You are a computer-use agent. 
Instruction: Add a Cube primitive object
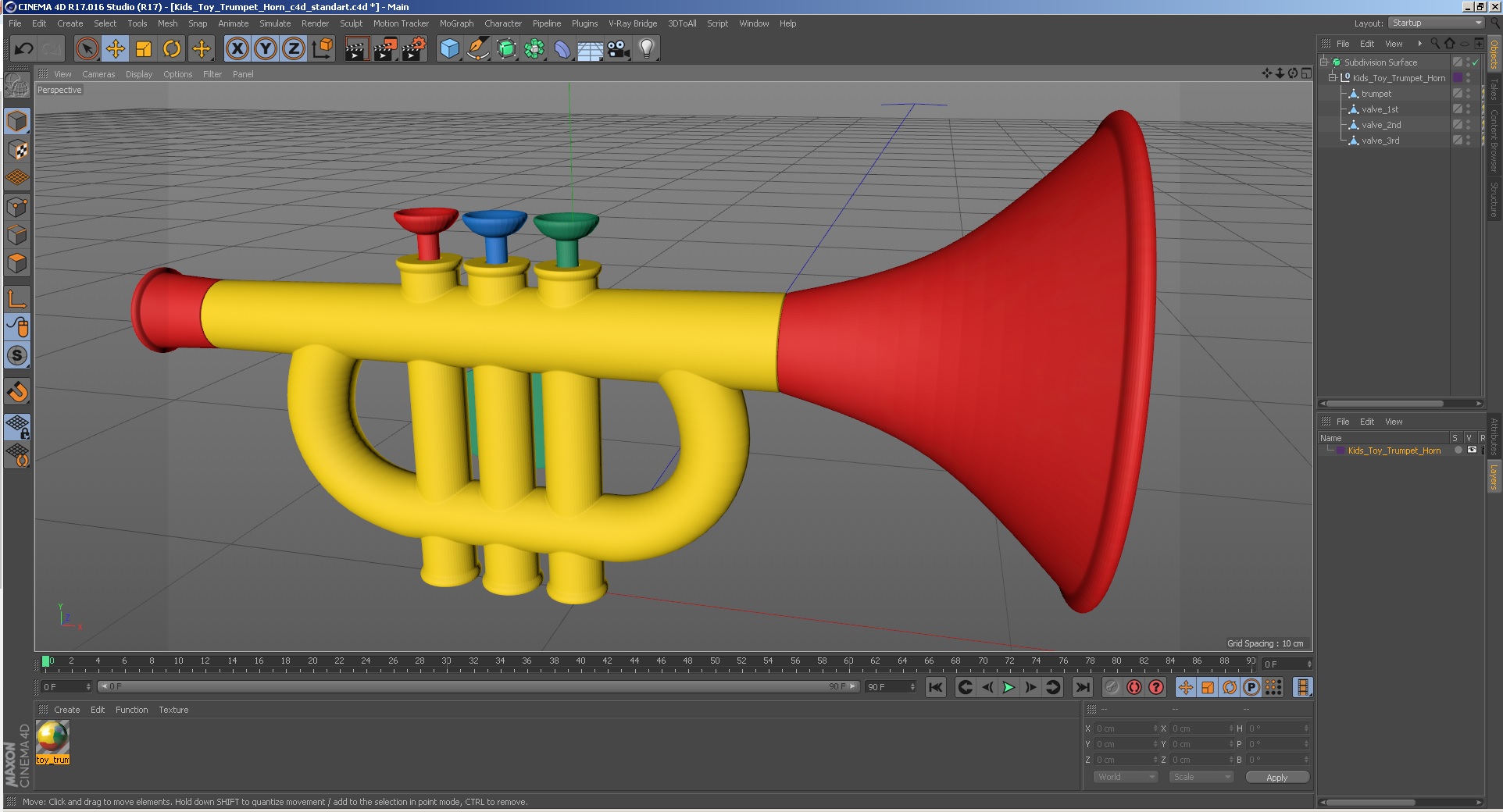tap(450, 49)
